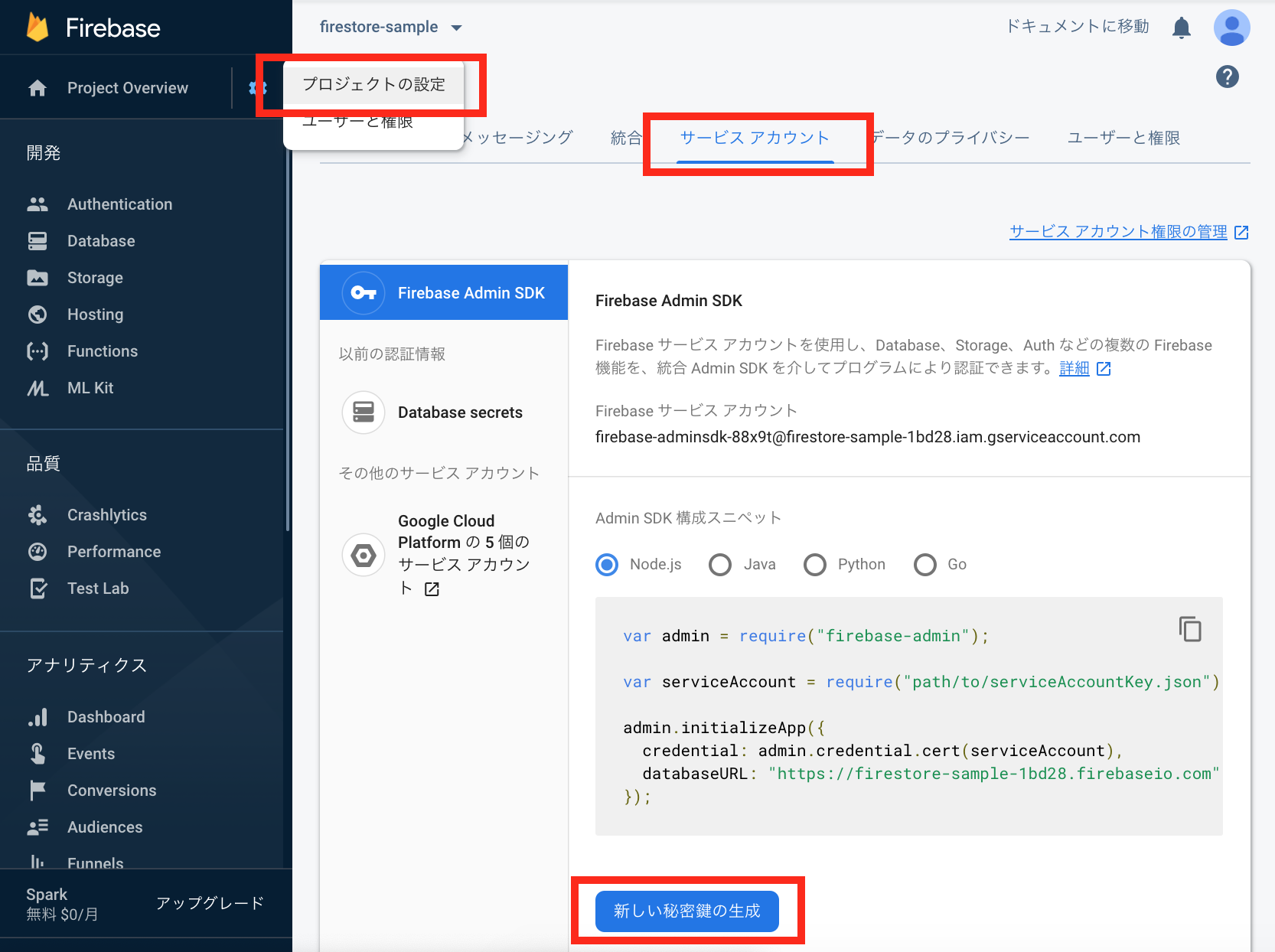Viewport: 1275px width, 952px height.
Task: Switch to the ユーザーと権限 tab
Action: (x=1123, y=138)
